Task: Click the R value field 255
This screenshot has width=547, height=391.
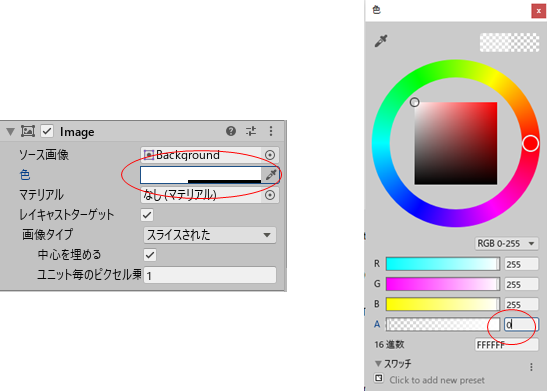Action: point(521,264)
